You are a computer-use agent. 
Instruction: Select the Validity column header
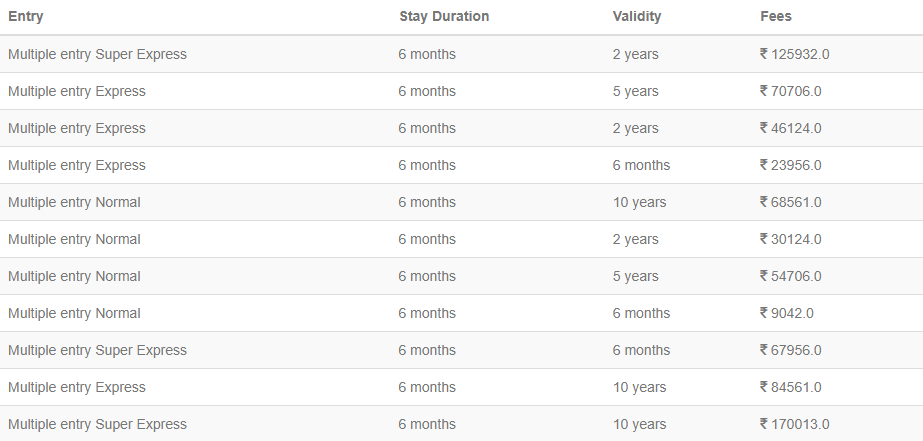[x=637, y=17]
